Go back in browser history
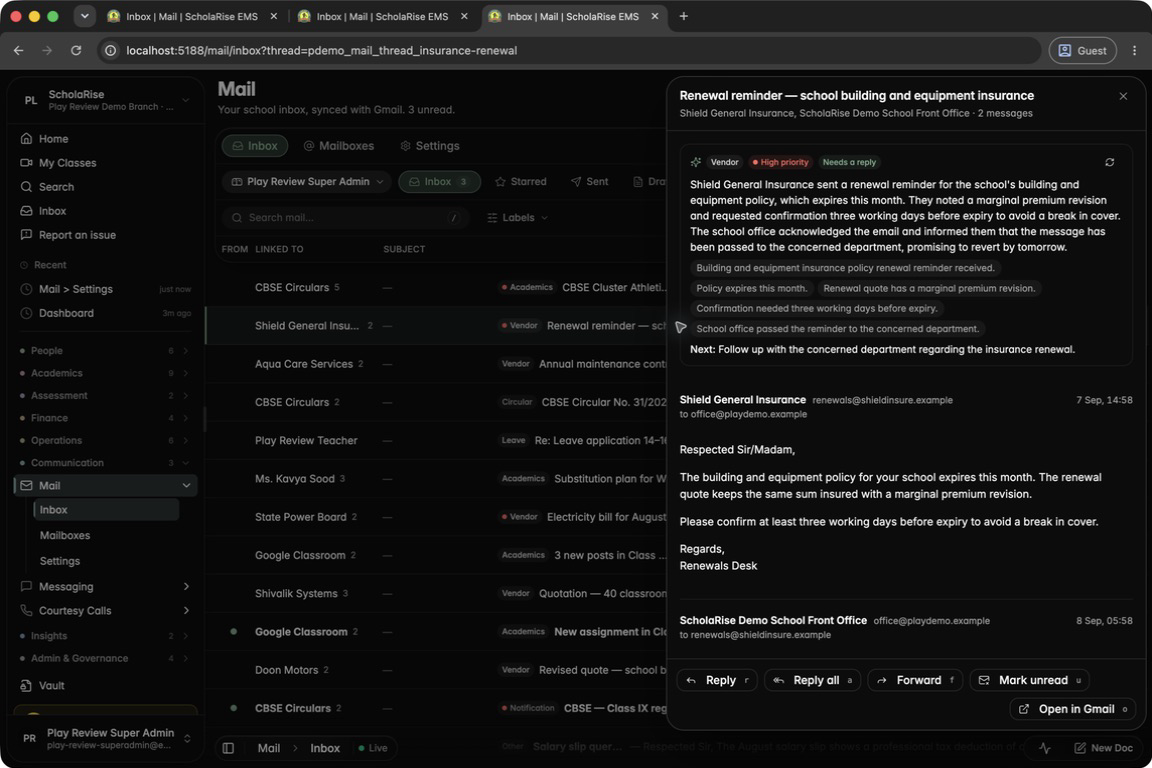Viewport: 1152px width, 768px height. [x=18, y=51]
